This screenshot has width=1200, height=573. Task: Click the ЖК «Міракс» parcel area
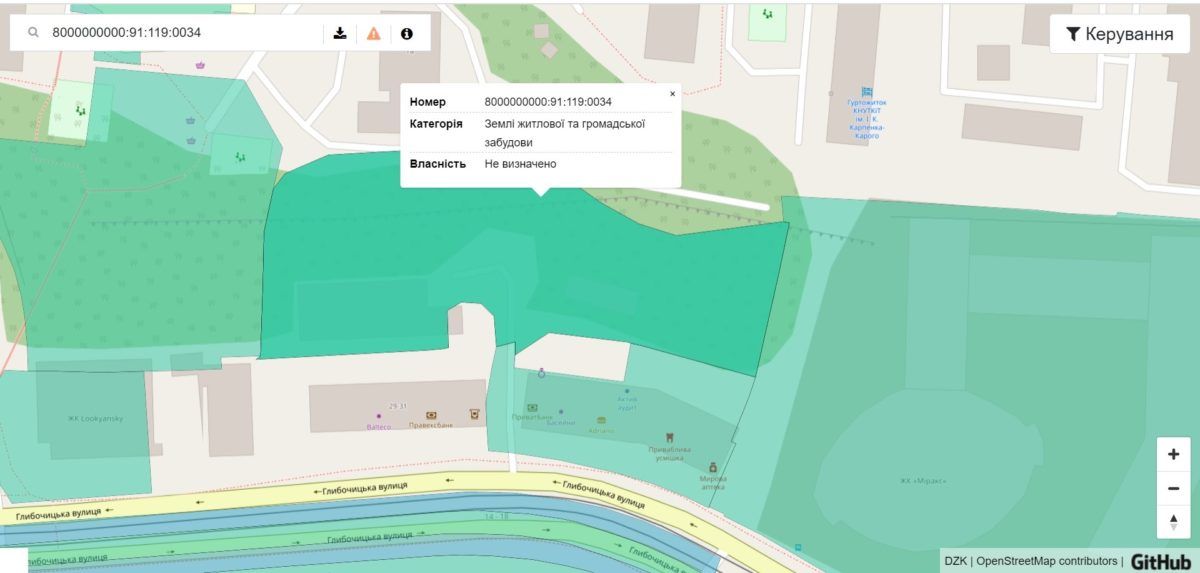(x=922, y=481)
